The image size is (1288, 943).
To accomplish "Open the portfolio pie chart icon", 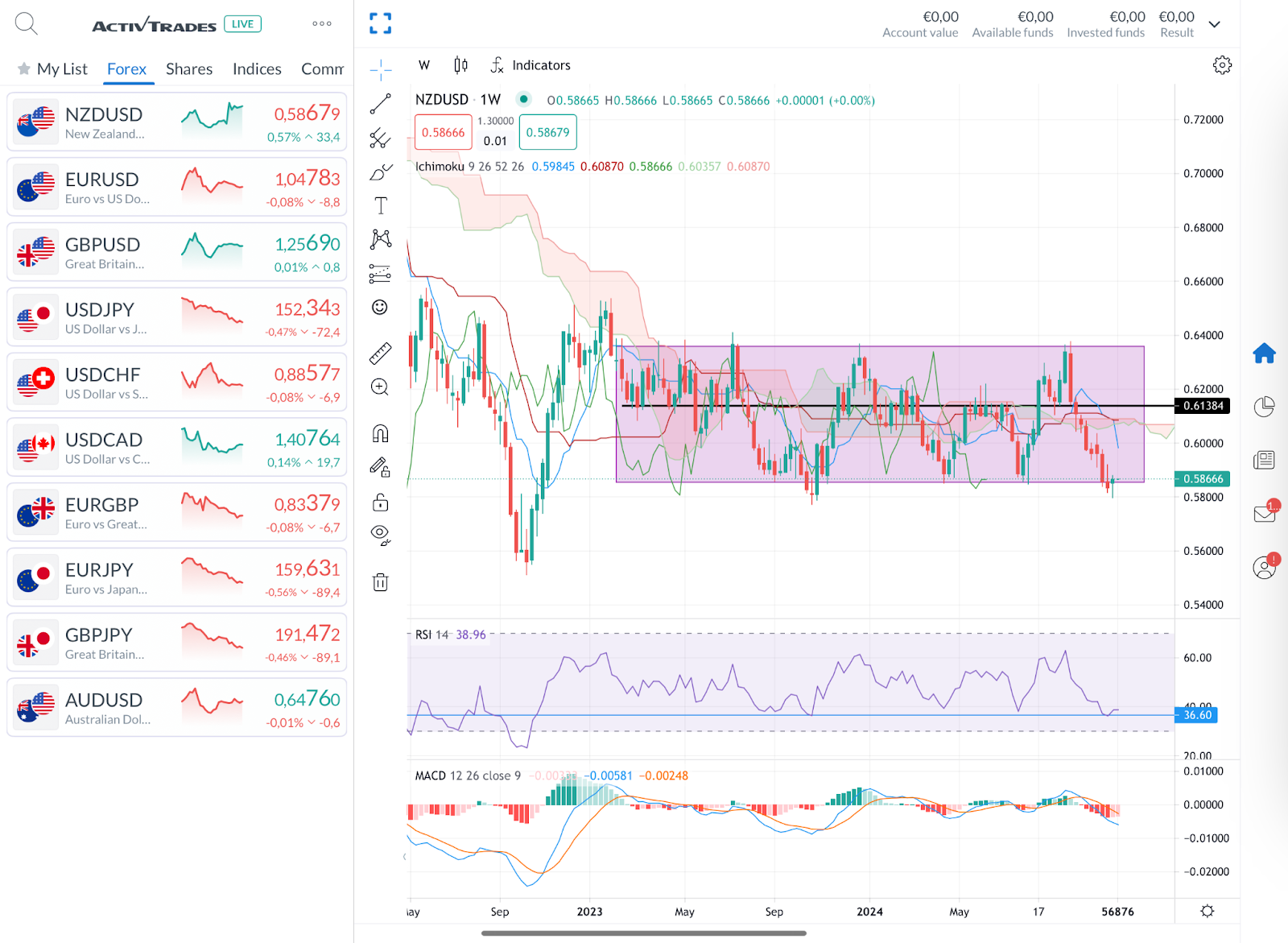I will (1264, 407).
